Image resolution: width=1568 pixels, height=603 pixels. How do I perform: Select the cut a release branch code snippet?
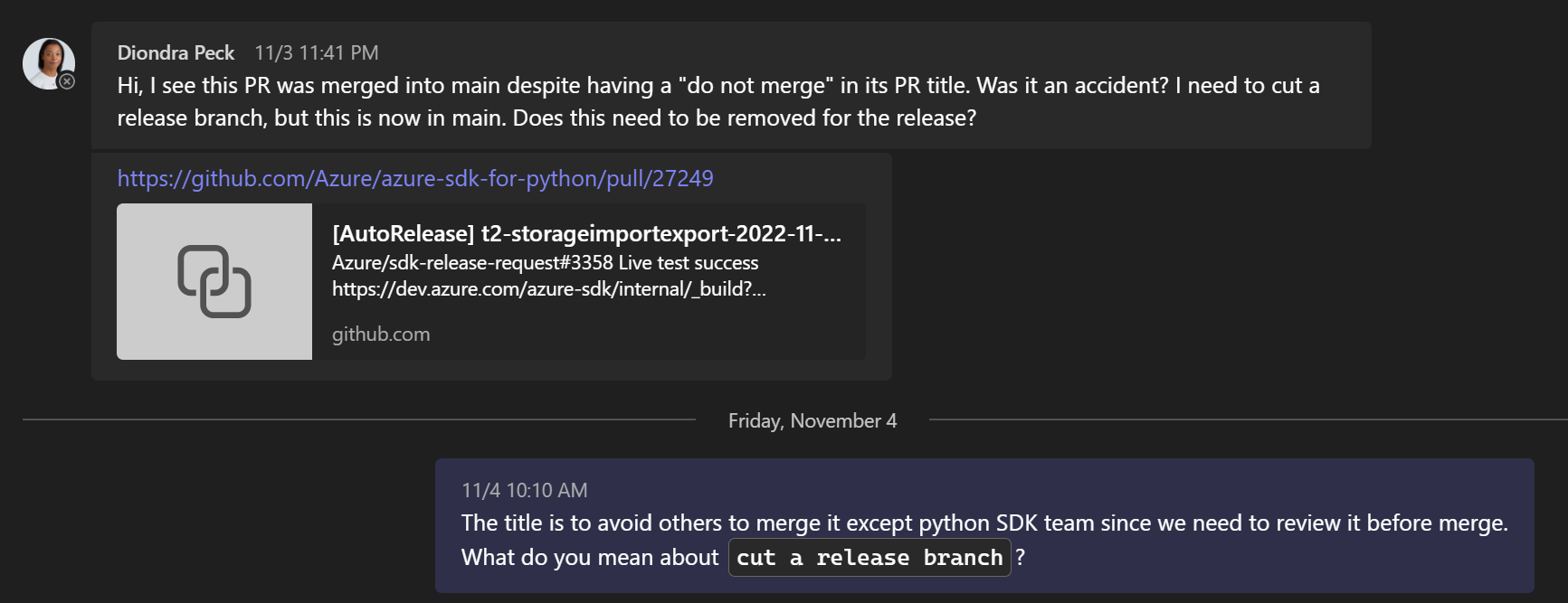(868, 557)
